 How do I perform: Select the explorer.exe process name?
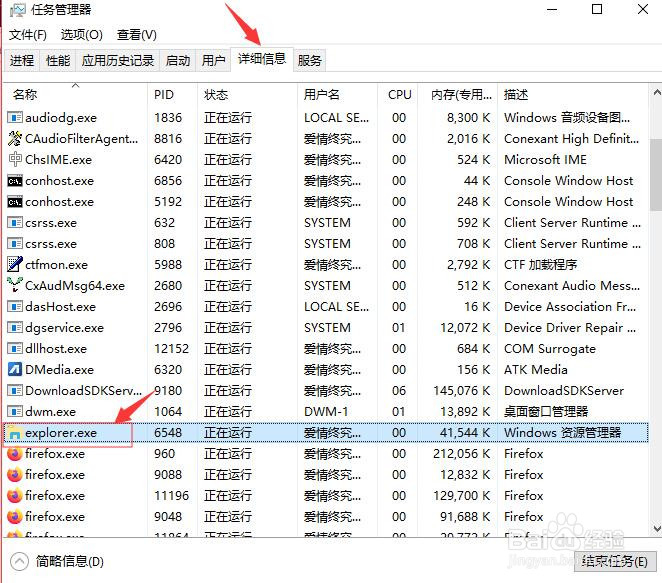[x=61, y=433]
